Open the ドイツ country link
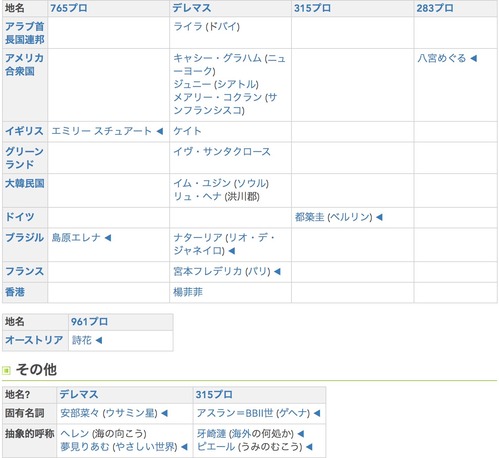Screen dimensions: 499x458 pos(20,217)
